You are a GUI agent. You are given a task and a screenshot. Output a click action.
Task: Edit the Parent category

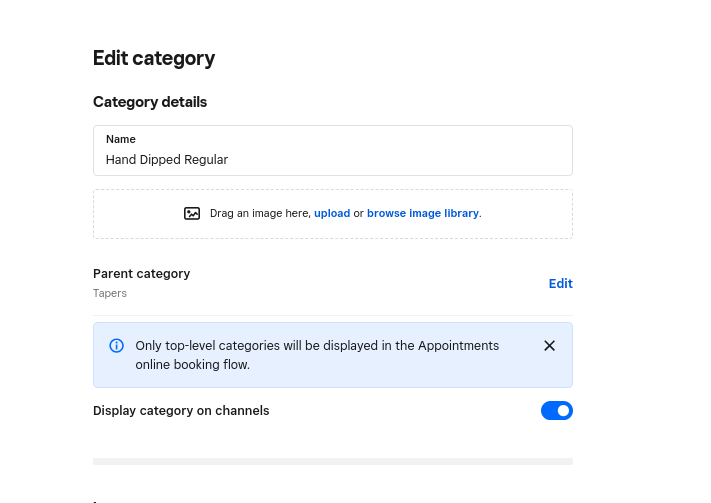click(x=560, y=284)
